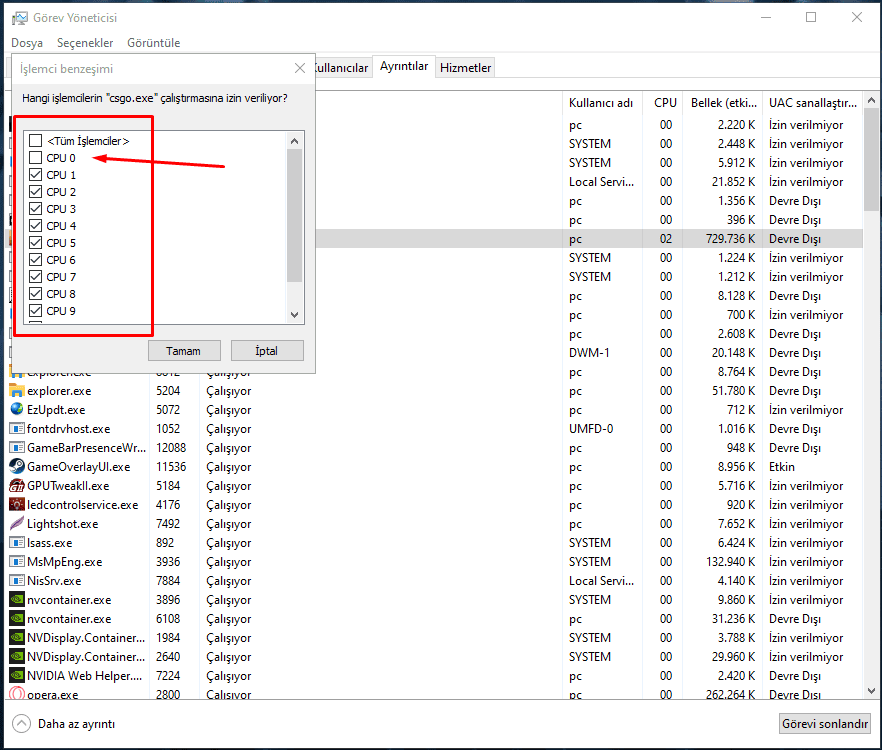
Task: Click the MsMpEng.exe process icon
Action: click(x=17, y=561)
